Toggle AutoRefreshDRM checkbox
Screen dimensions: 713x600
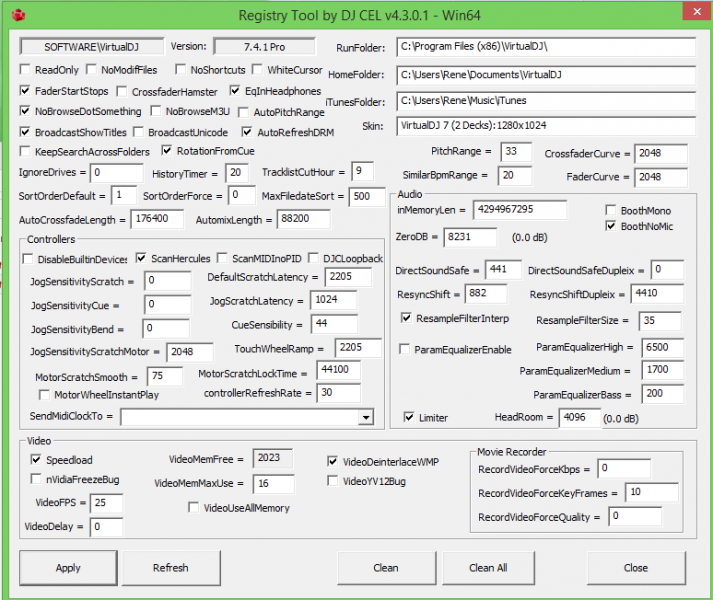pyautogui.click(x=247, y=132)
